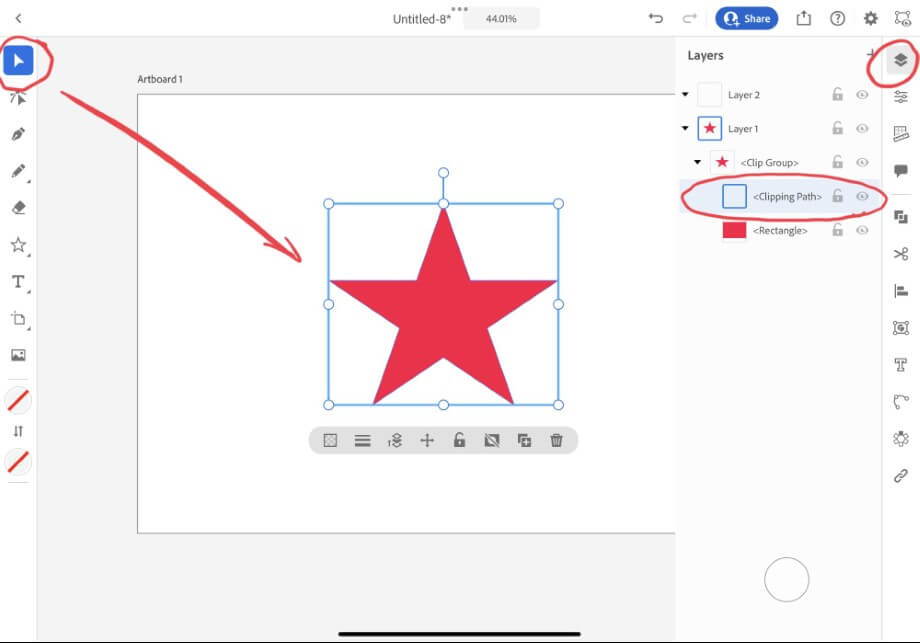Open the 44.01% zoom level field

tap(501, 19)
